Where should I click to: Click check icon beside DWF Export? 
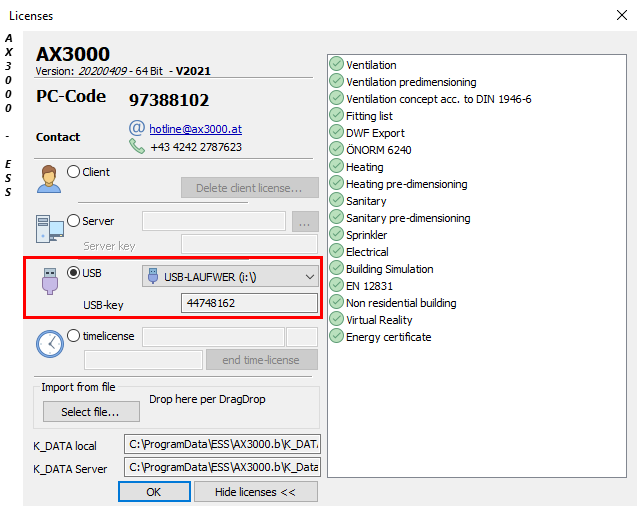click(x=336, y=132)
